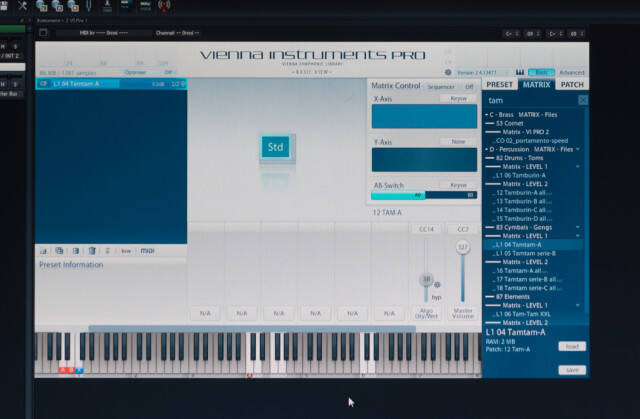640x419 pixels.
Task: Select '18 Tamtam serie-C all' matrix
Action: click(529, 288)
